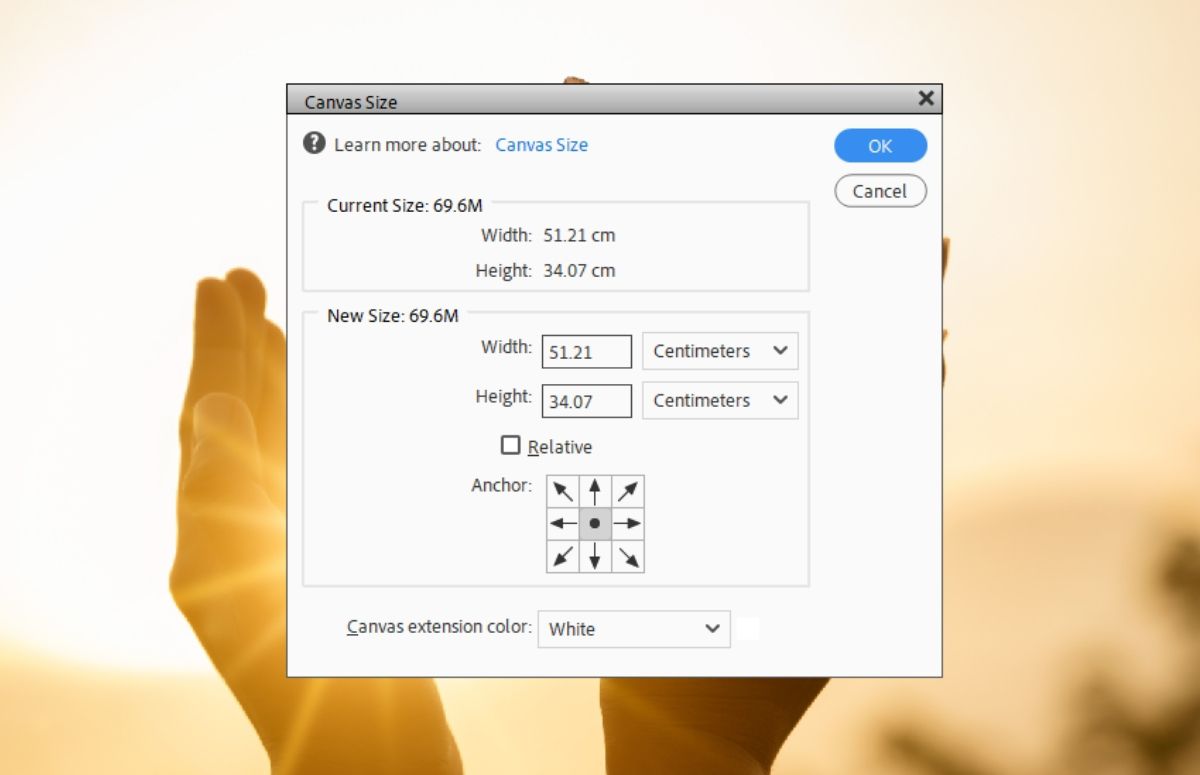Click the help question mark icon
The height and width of the screenshot is (775, 1200).
click(x=314, y=143)
